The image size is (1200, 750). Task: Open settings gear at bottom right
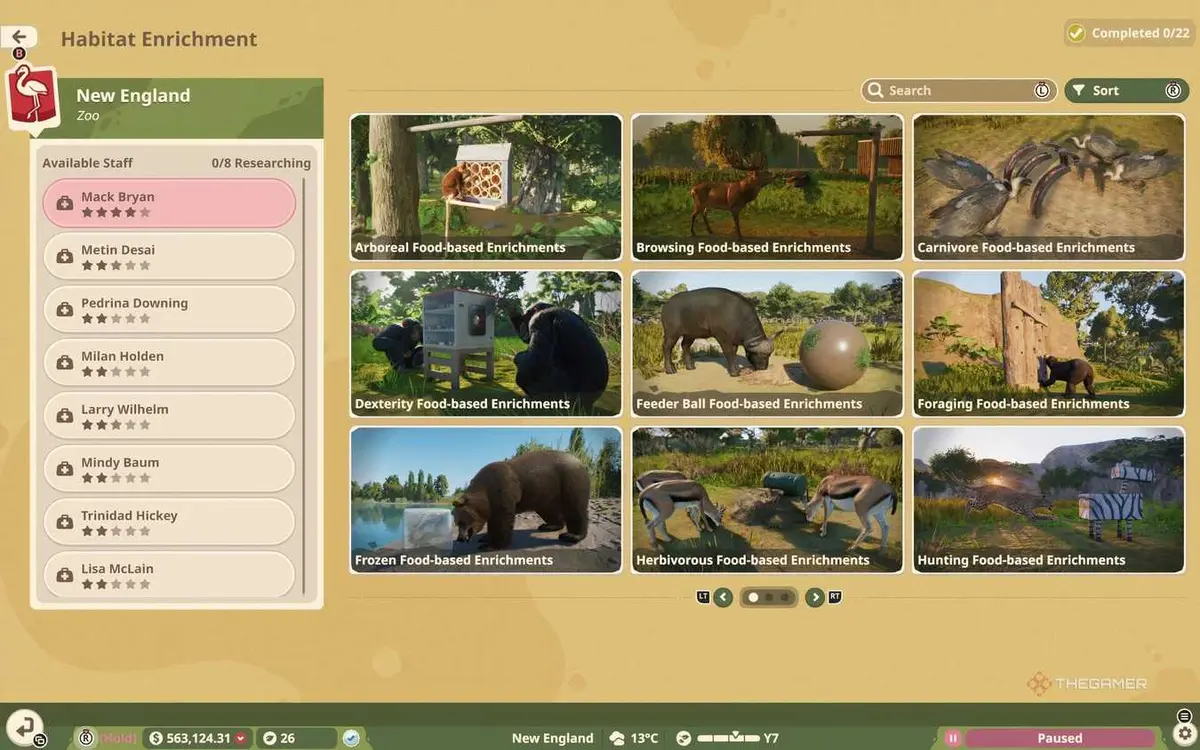coord(1184,734)
